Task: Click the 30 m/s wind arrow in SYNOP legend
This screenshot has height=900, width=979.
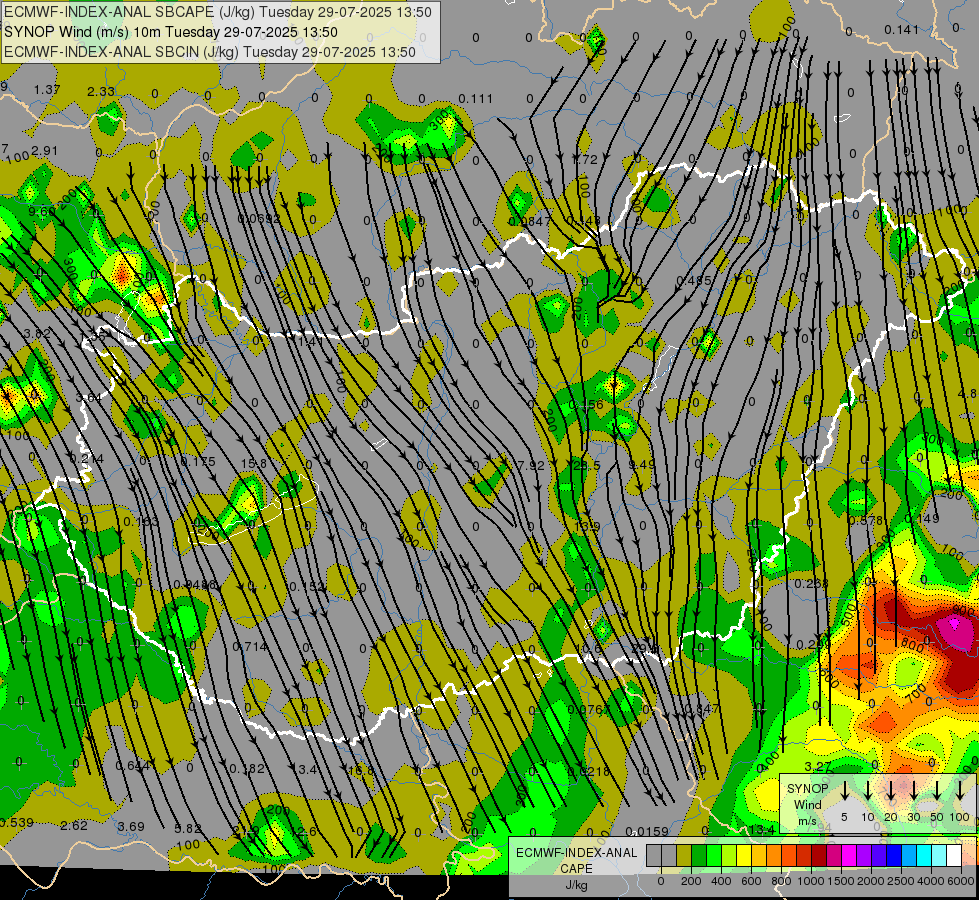Action: point(913,790)
